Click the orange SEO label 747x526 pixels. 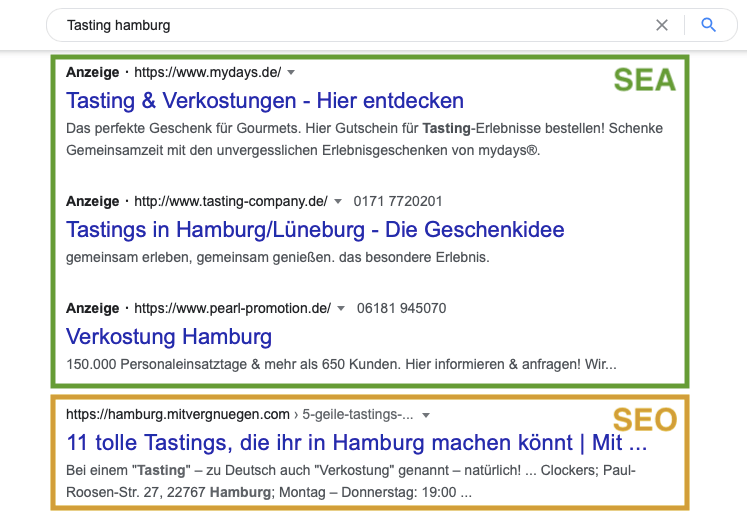point(644,420)
